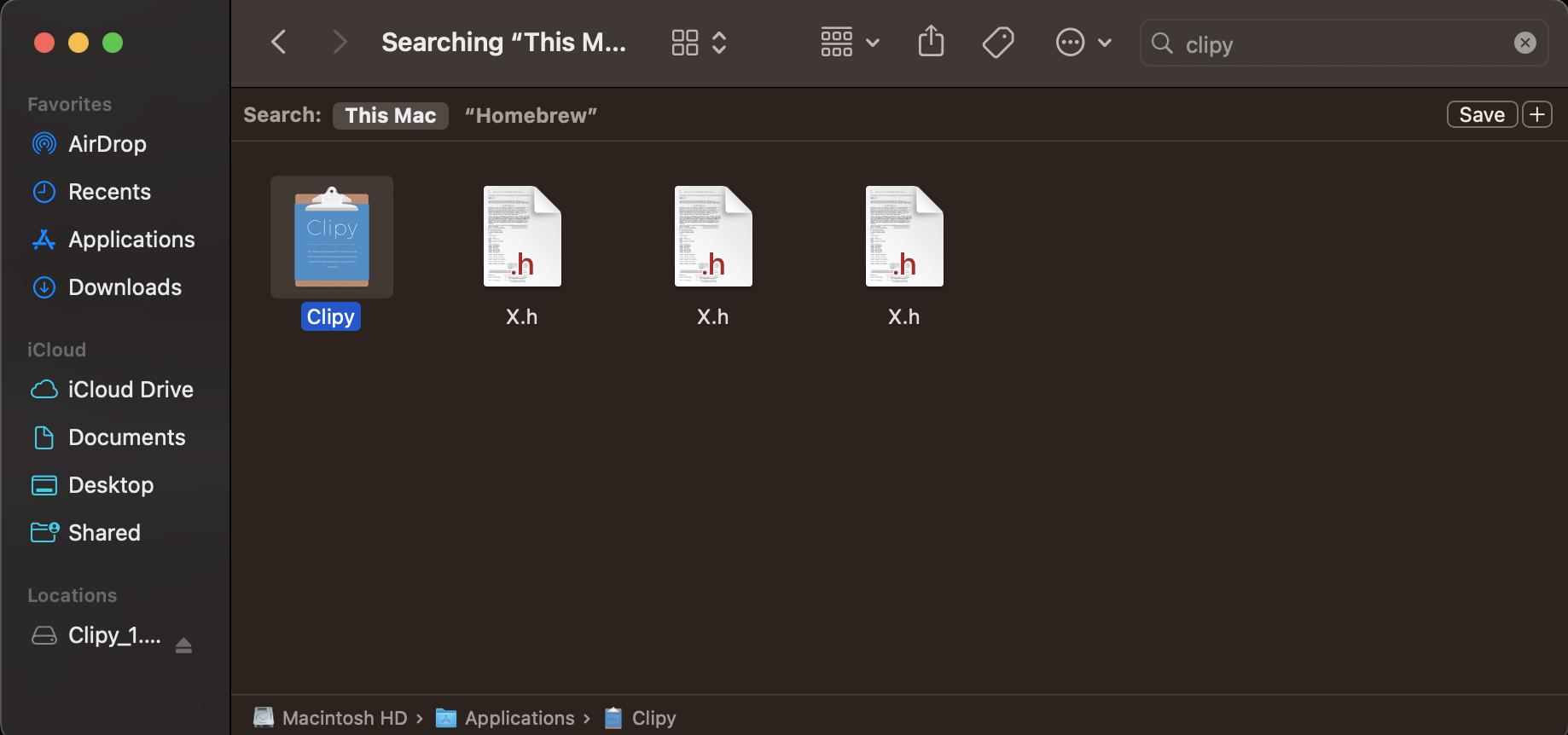This screenshot has width=1568, height=735.
Task: Eject the Clipy_1... disk volume
Action: tap(183, 645)
